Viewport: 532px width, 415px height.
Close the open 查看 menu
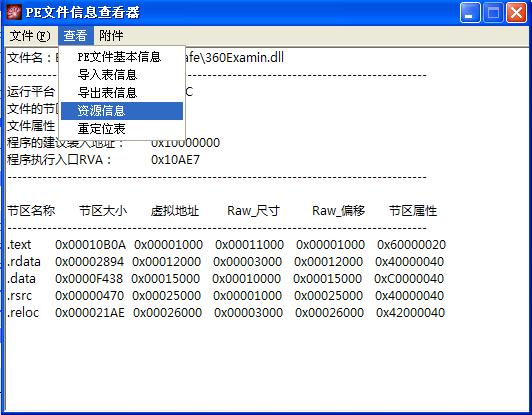[75, 36]
